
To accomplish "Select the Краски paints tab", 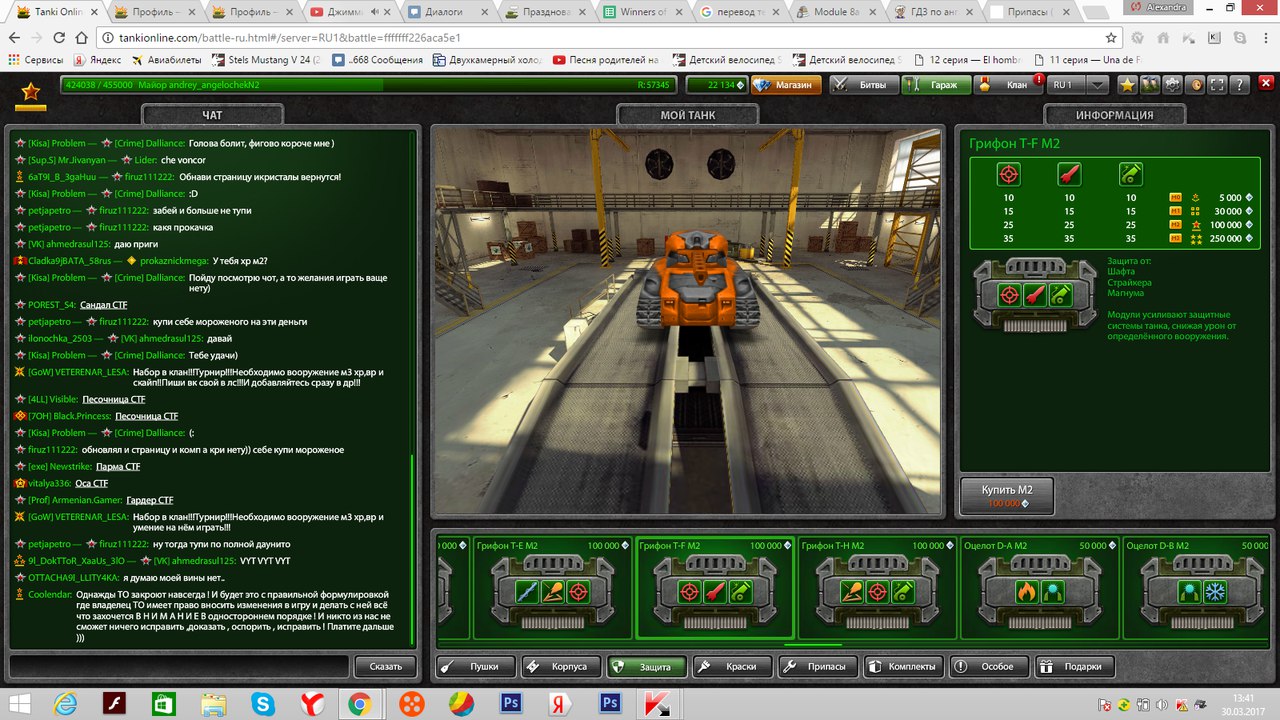I will click(734, 666).
